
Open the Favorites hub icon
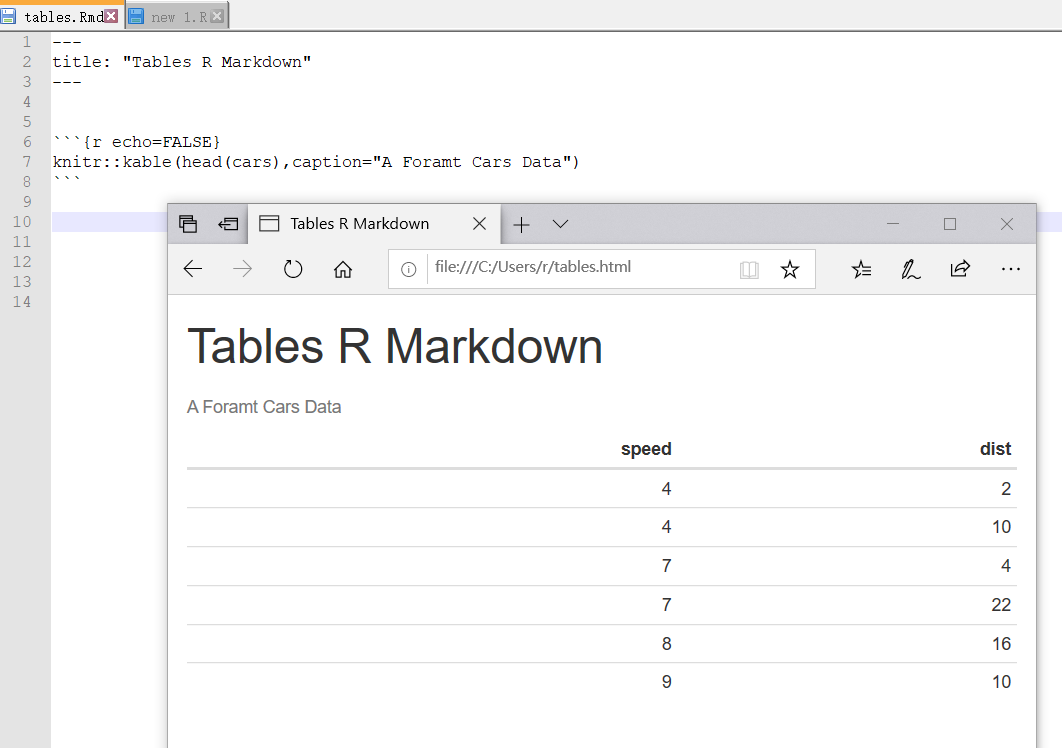[x=861, y=270]
